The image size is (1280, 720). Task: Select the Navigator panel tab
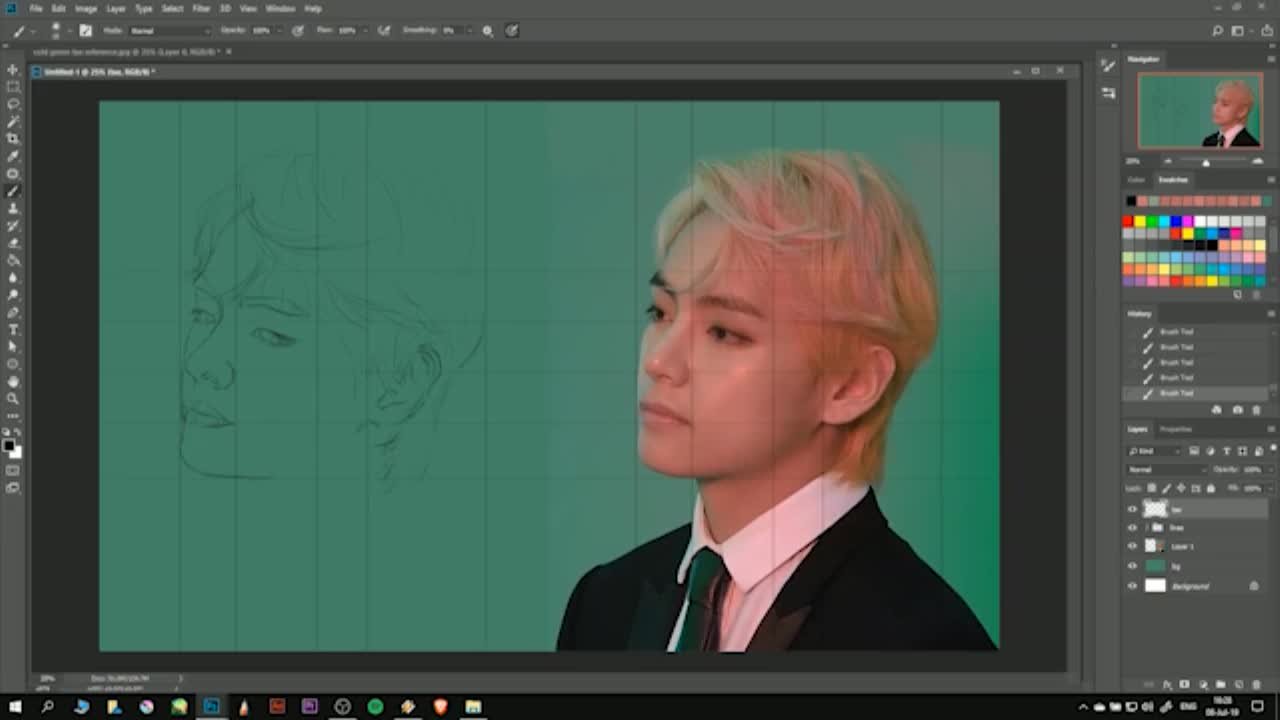(x=1144, y=59)
